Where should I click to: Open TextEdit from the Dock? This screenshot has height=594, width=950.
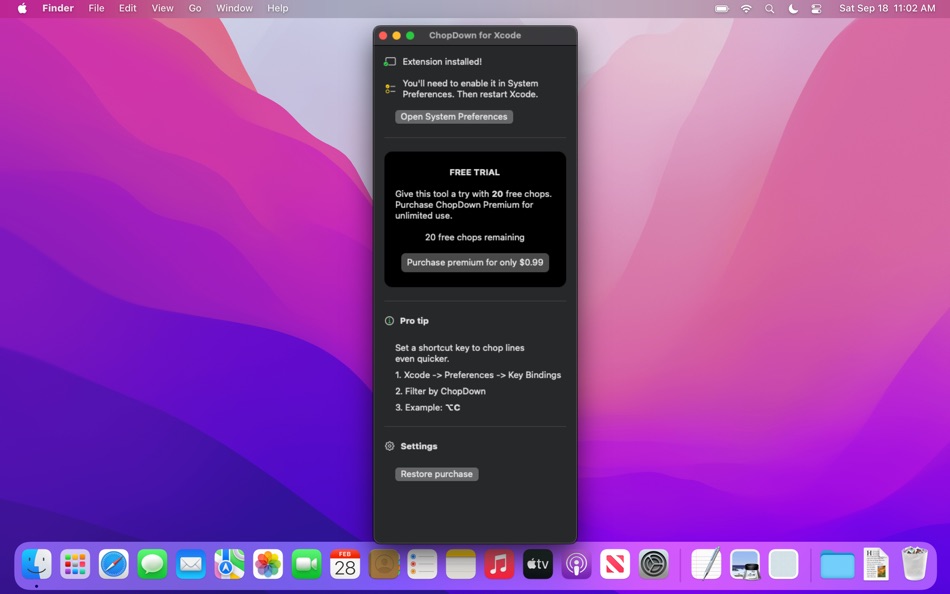click(706, 564)
